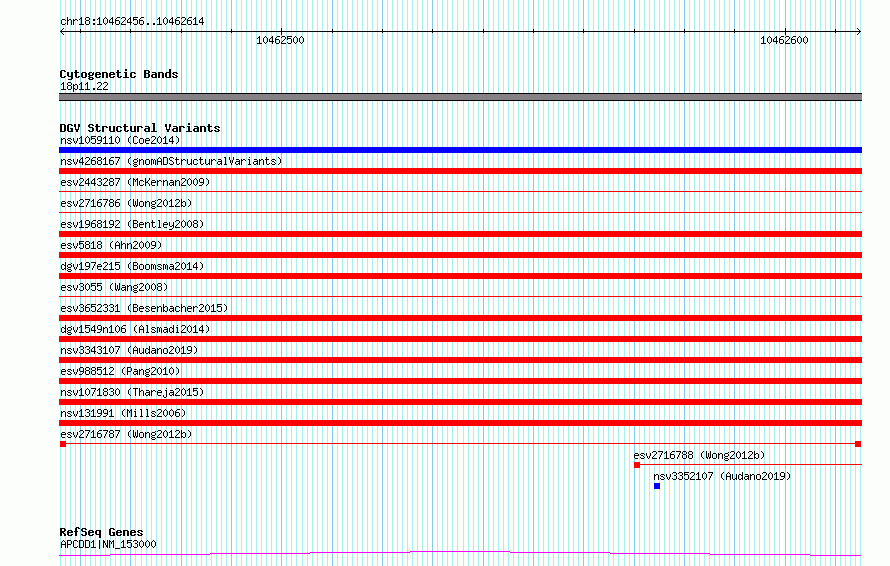Open variant label esv2716788 (Wong2012b)

click(699, 455)
